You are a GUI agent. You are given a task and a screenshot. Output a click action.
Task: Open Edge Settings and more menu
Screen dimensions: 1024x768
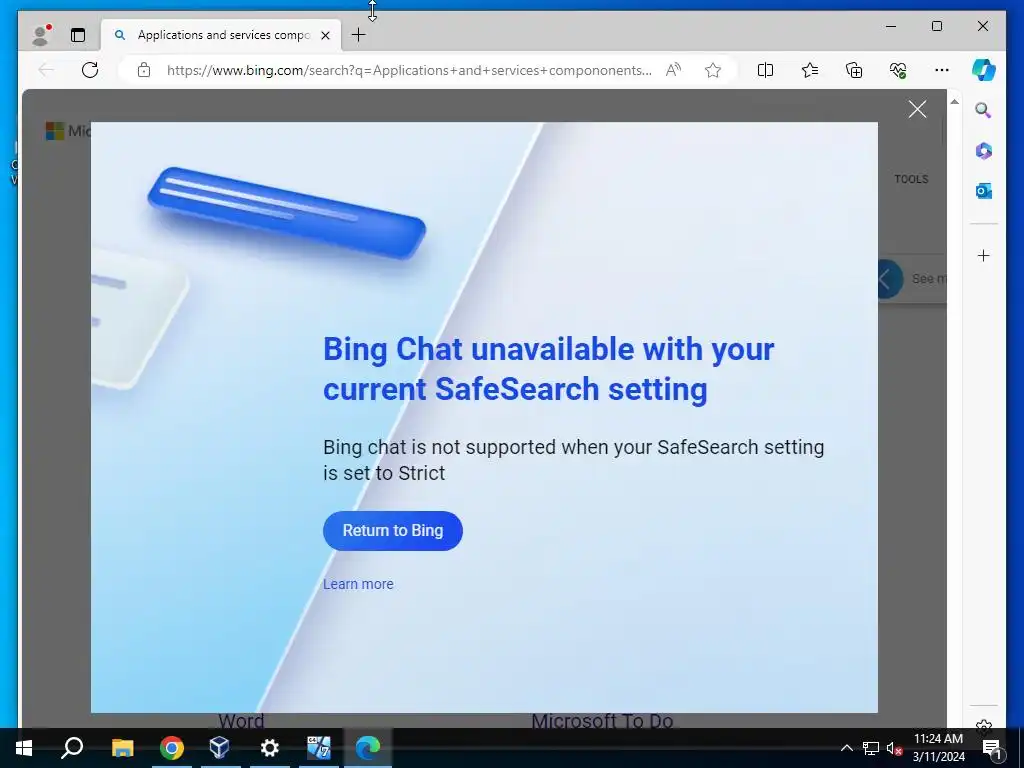click(942, 70)
